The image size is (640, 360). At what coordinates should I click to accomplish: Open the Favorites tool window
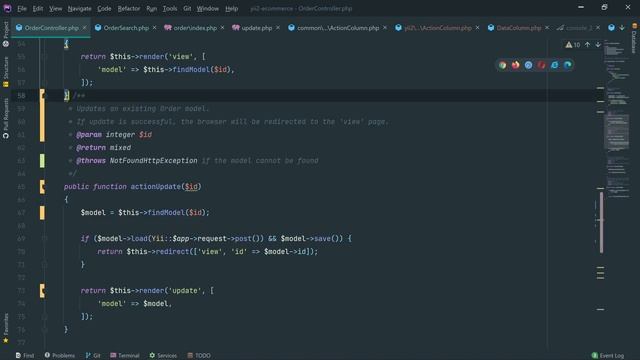(x=6, y=328)
